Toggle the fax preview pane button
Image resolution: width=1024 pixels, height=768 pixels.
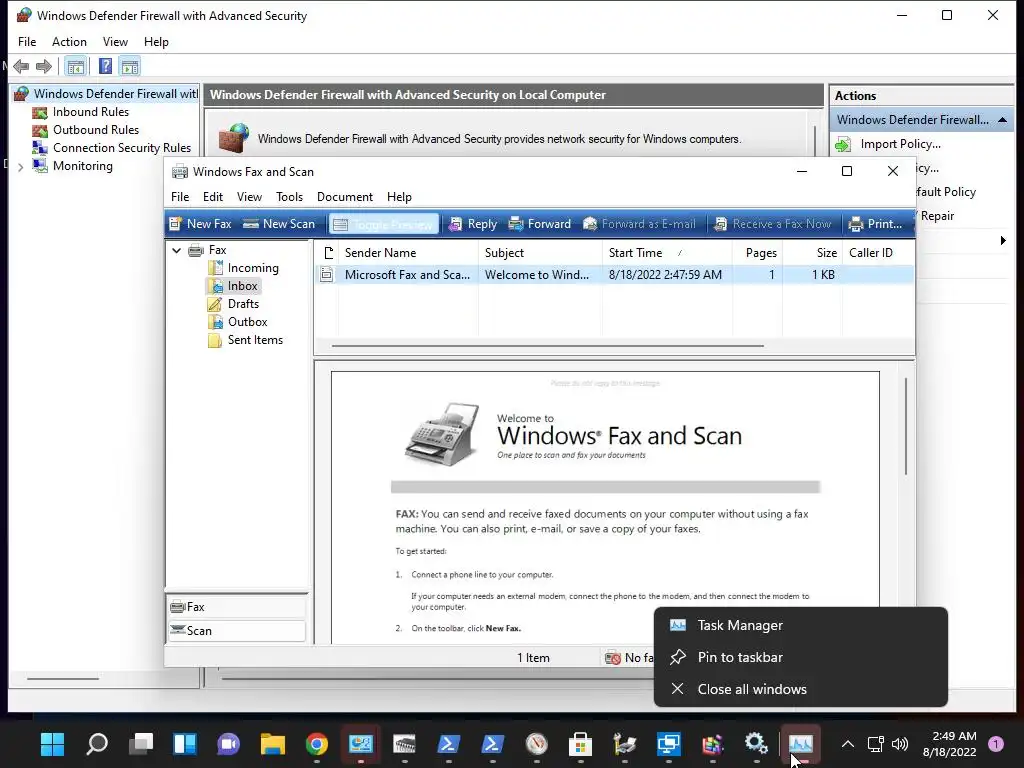click(x=383, y=224)
